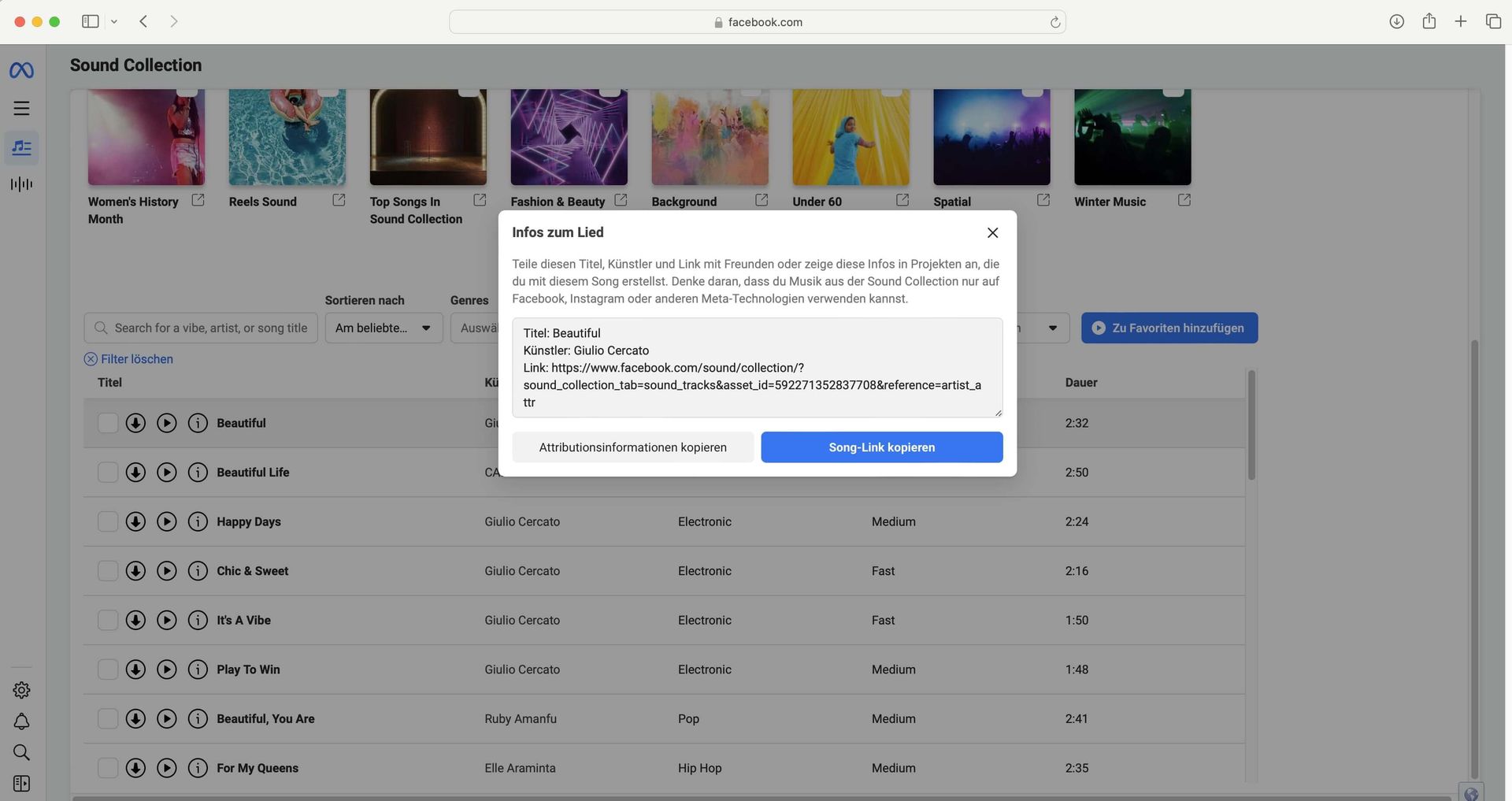The image size is (1512, 801).
Task: Open Women's History Month external link icon
Action: [x=198, y=200]
